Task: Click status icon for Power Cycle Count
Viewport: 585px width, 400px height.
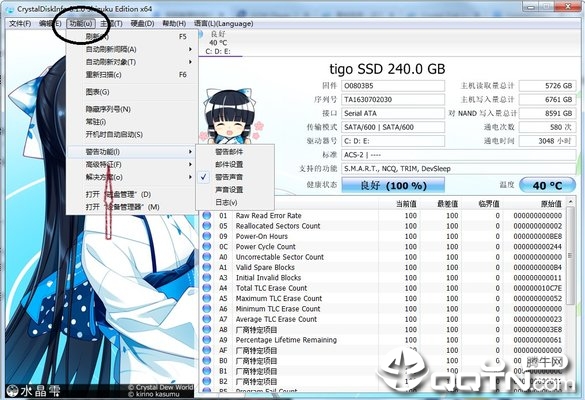Action: click(x=207, y=247)
